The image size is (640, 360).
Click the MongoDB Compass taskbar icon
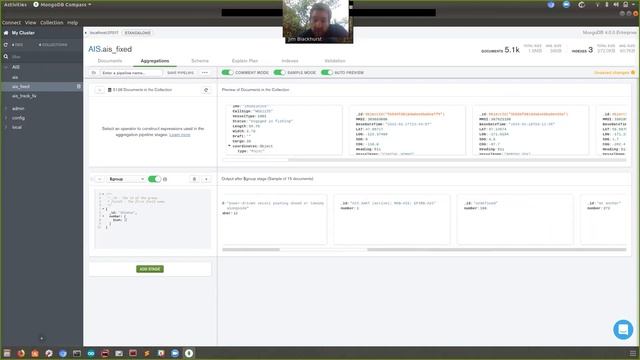189,353
